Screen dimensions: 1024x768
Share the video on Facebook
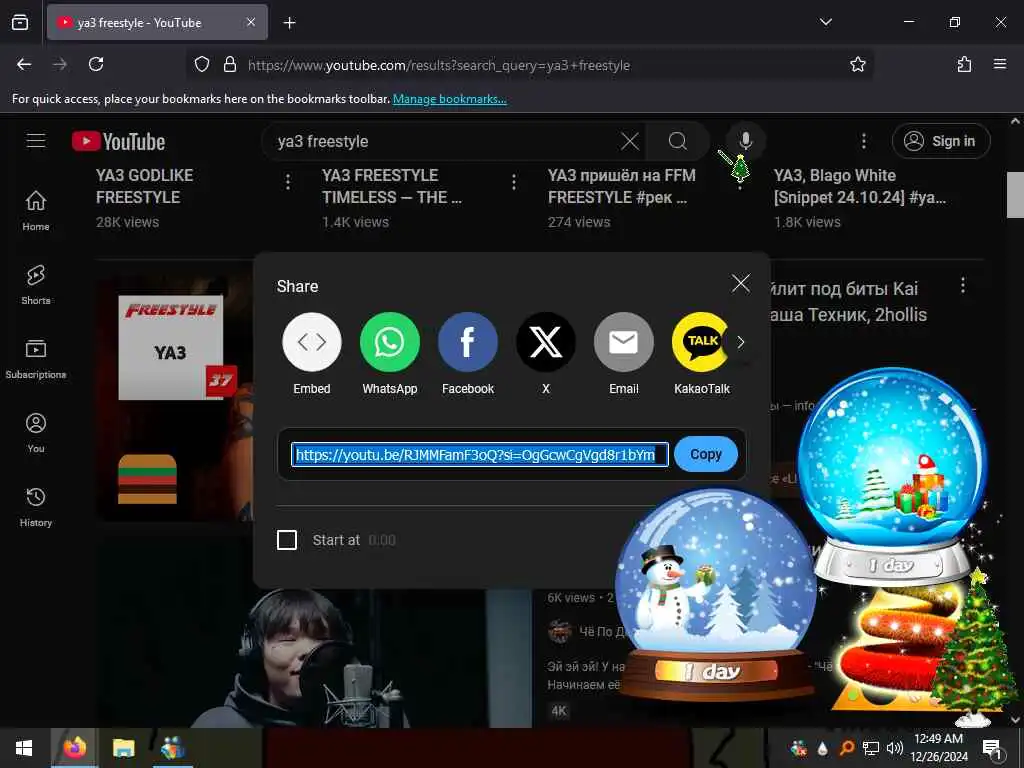468,342
